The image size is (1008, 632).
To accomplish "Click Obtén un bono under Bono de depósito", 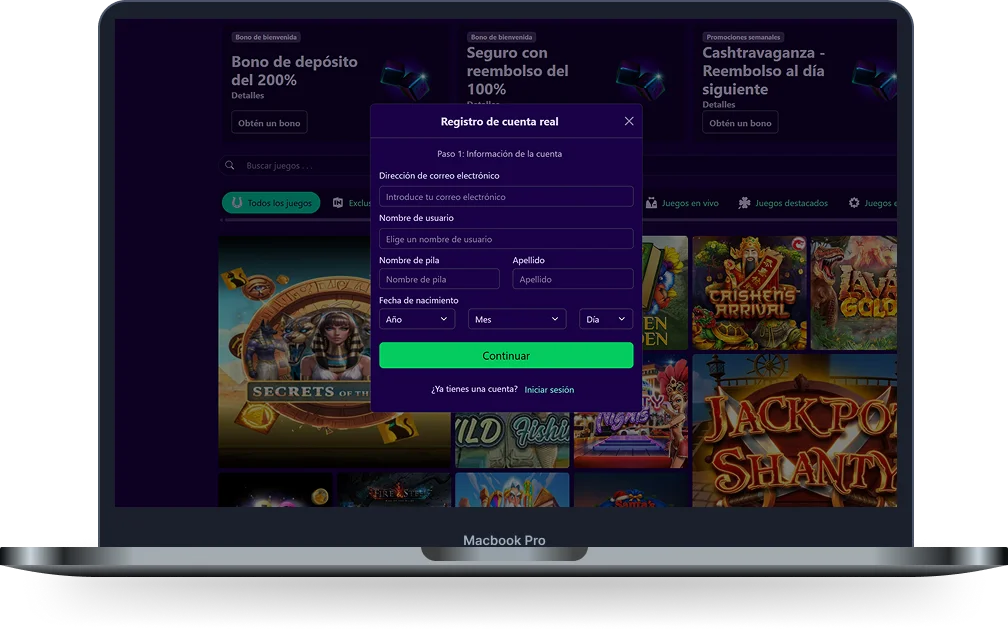I will point(269,123).
